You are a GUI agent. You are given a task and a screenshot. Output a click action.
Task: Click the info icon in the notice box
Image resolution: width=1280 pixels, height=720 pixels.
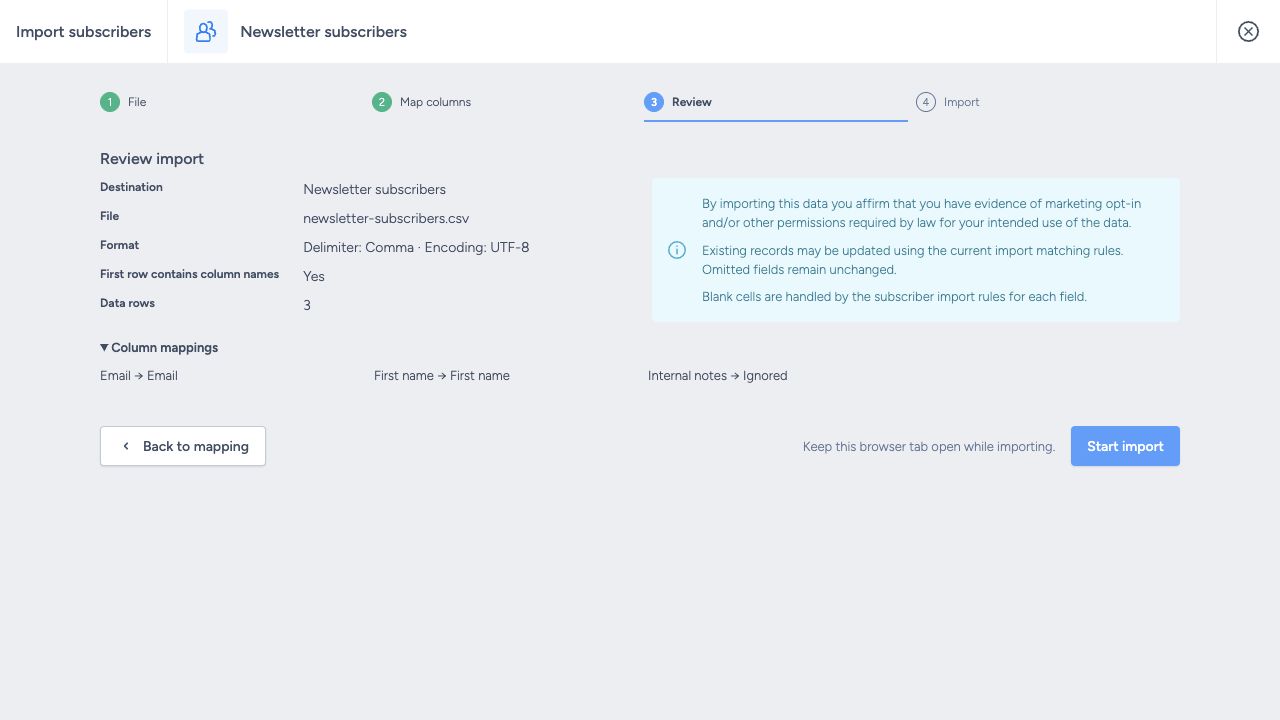(677, 250)
